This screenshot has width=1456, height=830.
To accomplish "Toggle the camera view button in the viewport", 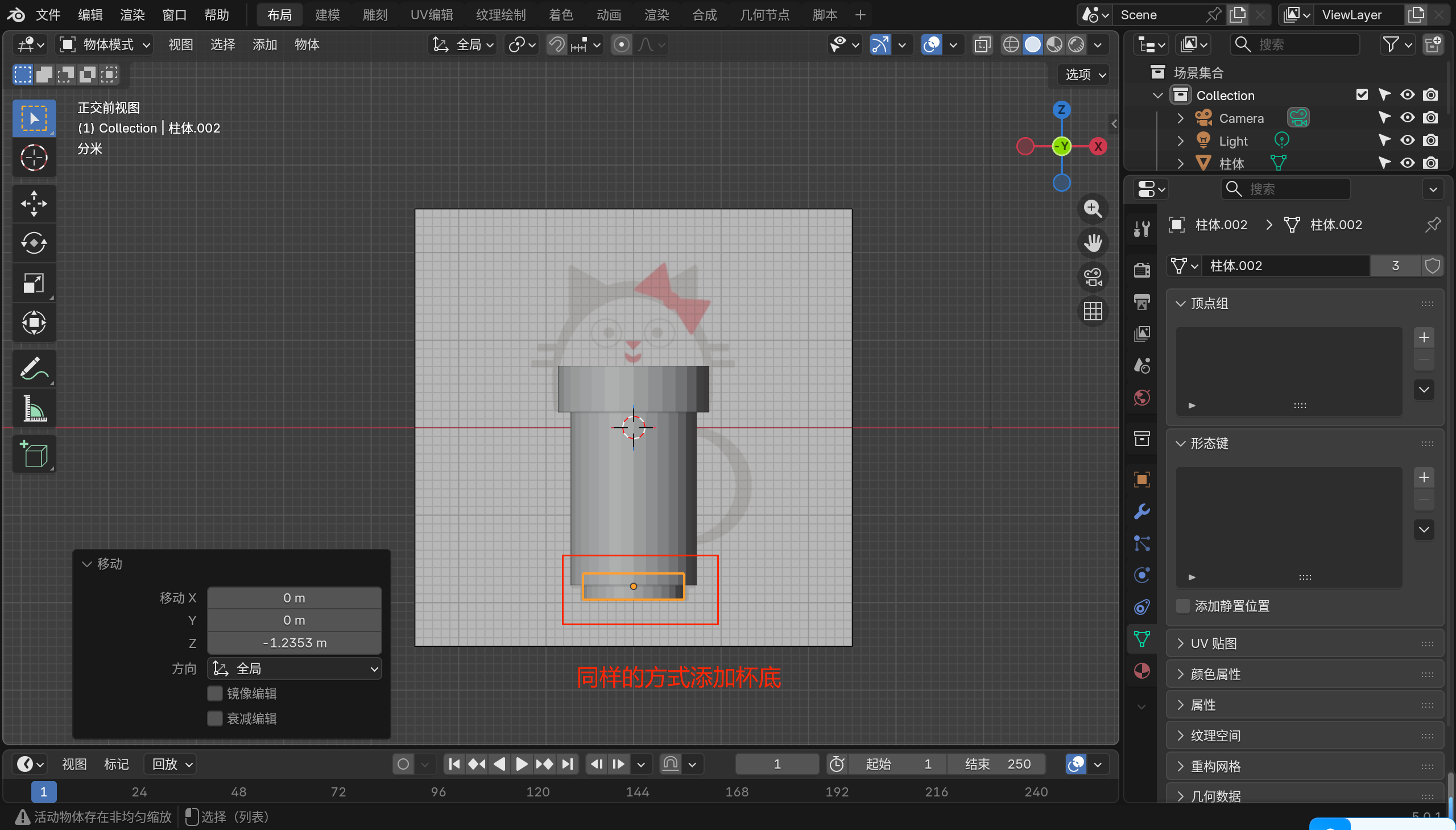I will (1093, 278).
